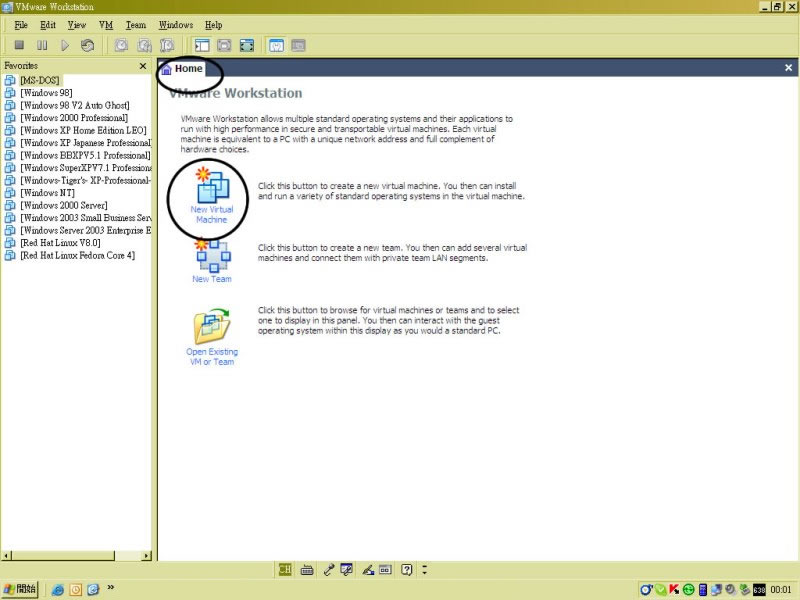
Task: Click the microphone icon in the language bar
Action: pyautogui.click(x=328, y=570)
